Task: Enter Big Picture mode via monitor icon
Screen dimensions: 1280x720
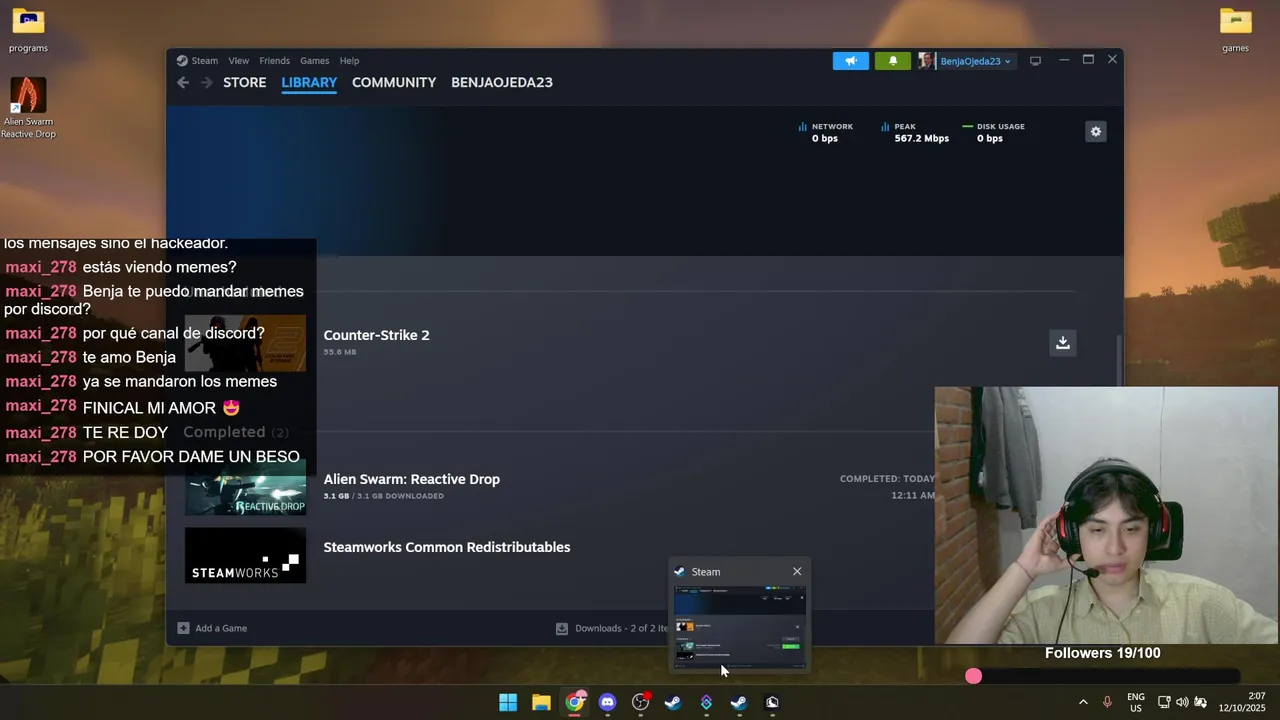Action: pyautogui.click(x=1035, y=61)
